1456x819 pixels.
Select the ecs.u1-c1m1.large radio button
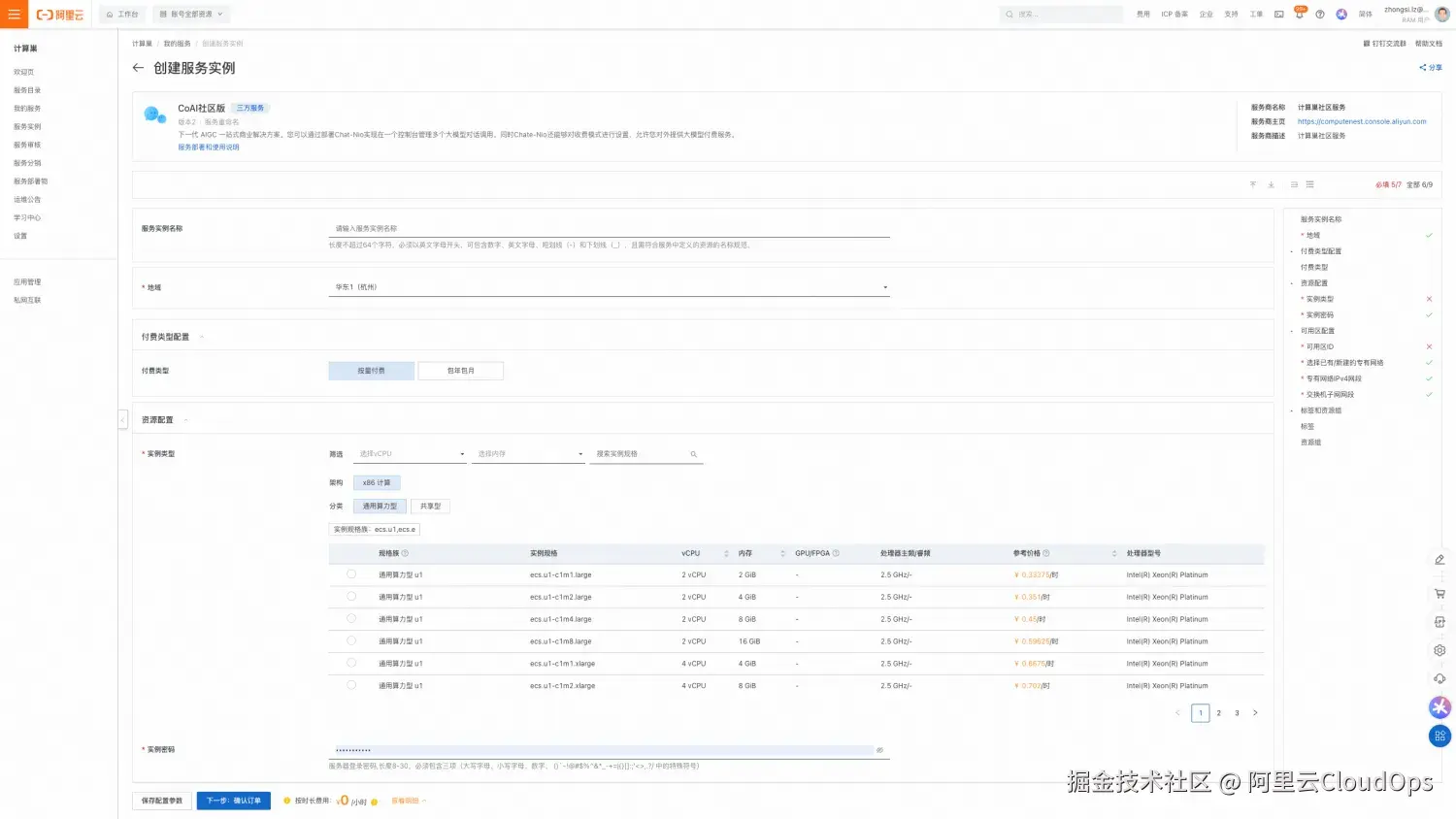click(351, 574)
